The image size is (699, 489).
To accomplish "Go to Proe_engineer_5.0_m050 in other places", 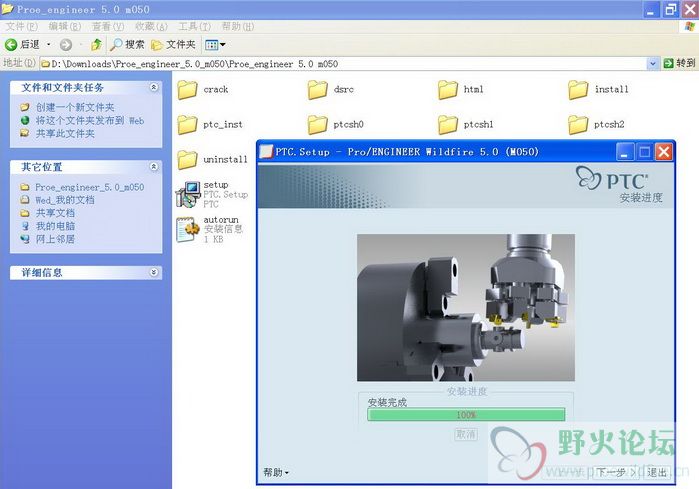I will [x=90, y=187].
